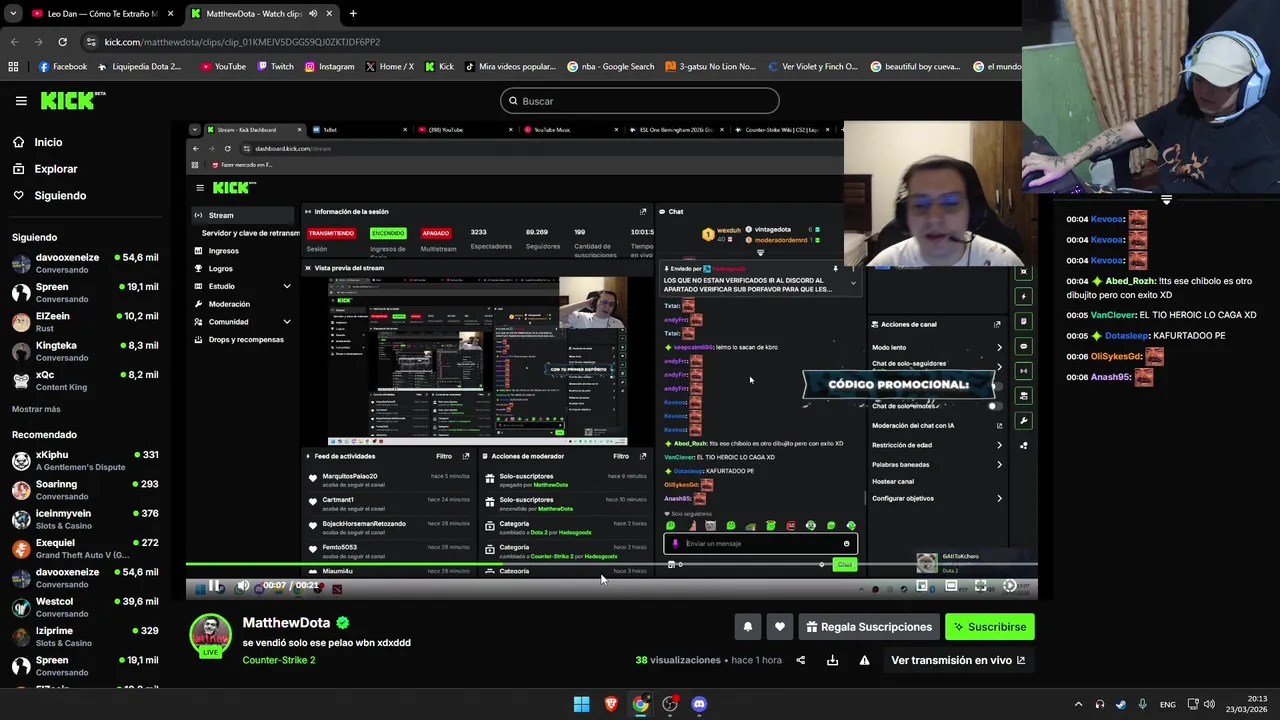This screenshot has height=720, width=1280.
Task: Click the Kick logo in the header
Action: [73, 100]
